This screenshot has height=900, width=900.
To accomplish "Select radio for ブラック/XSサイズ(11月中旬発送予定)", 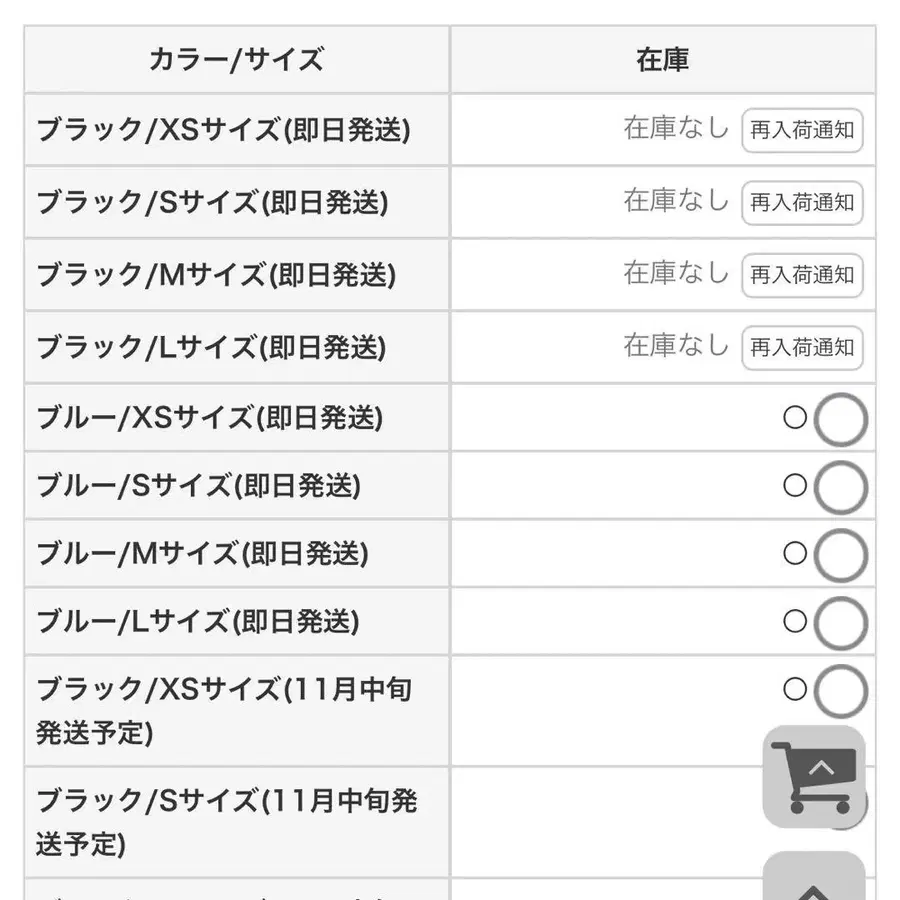I will tap(840, 691).
